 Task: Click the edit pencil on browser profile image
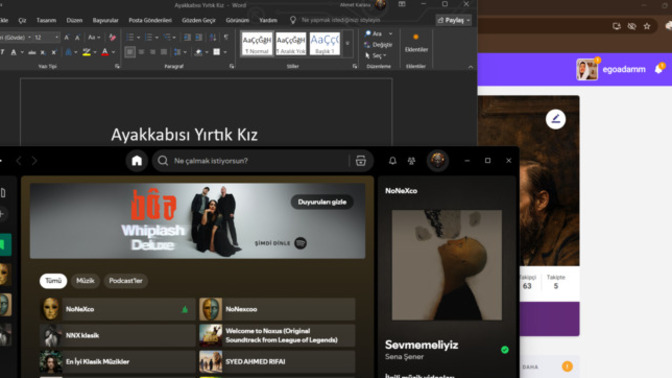pyautogui.click(x=555, y=119)
